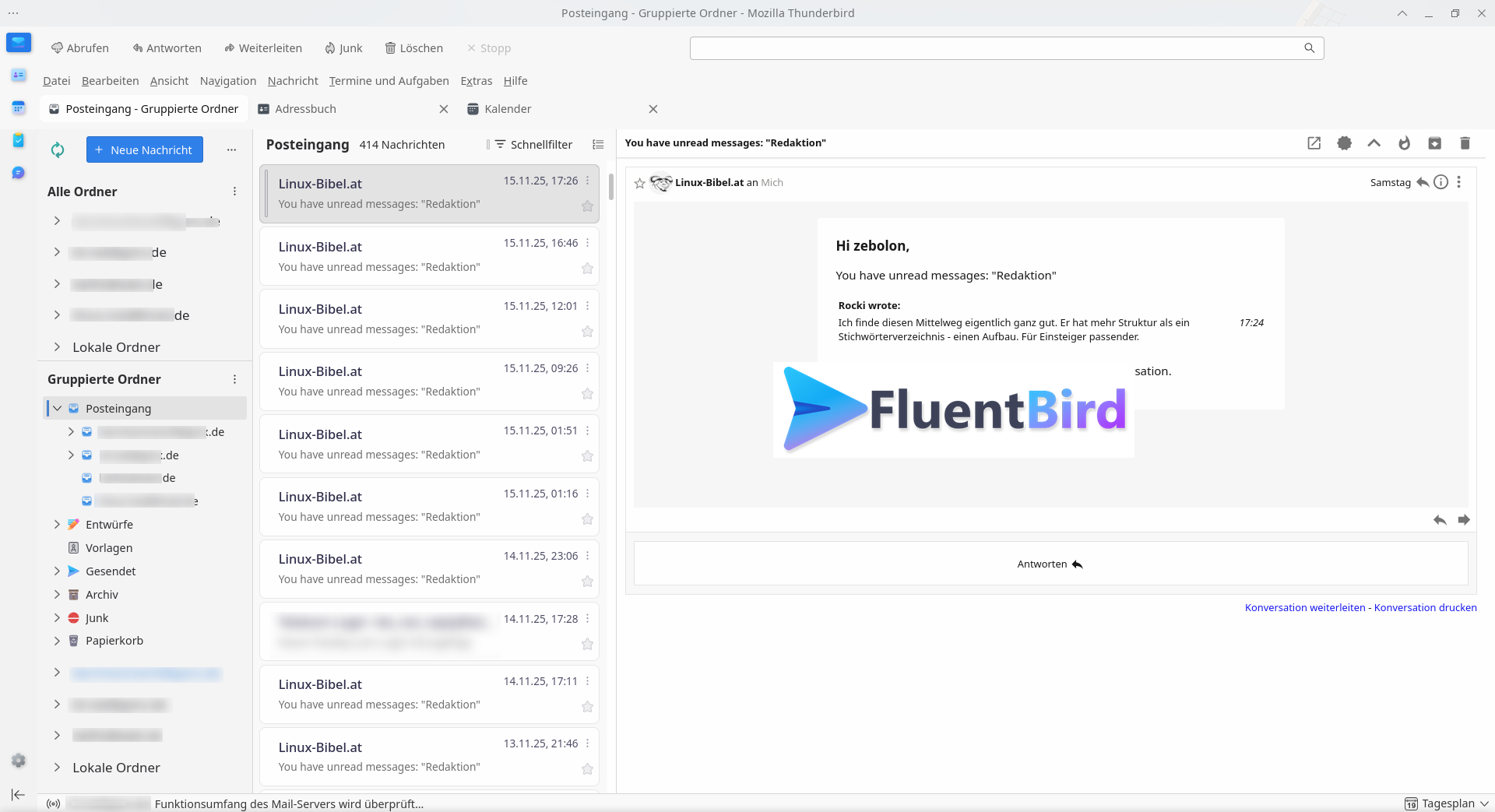
Task: Click the message list scrollbar thumb
Action: (x=611, y=187)
